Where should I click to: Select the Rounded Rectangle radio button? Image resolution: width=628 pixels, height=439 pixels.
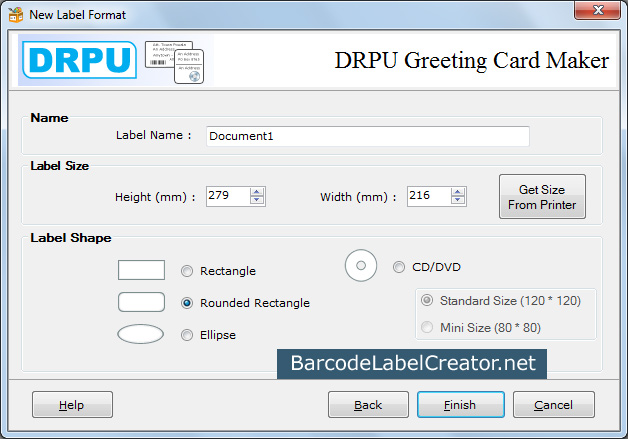click(187, 303)
